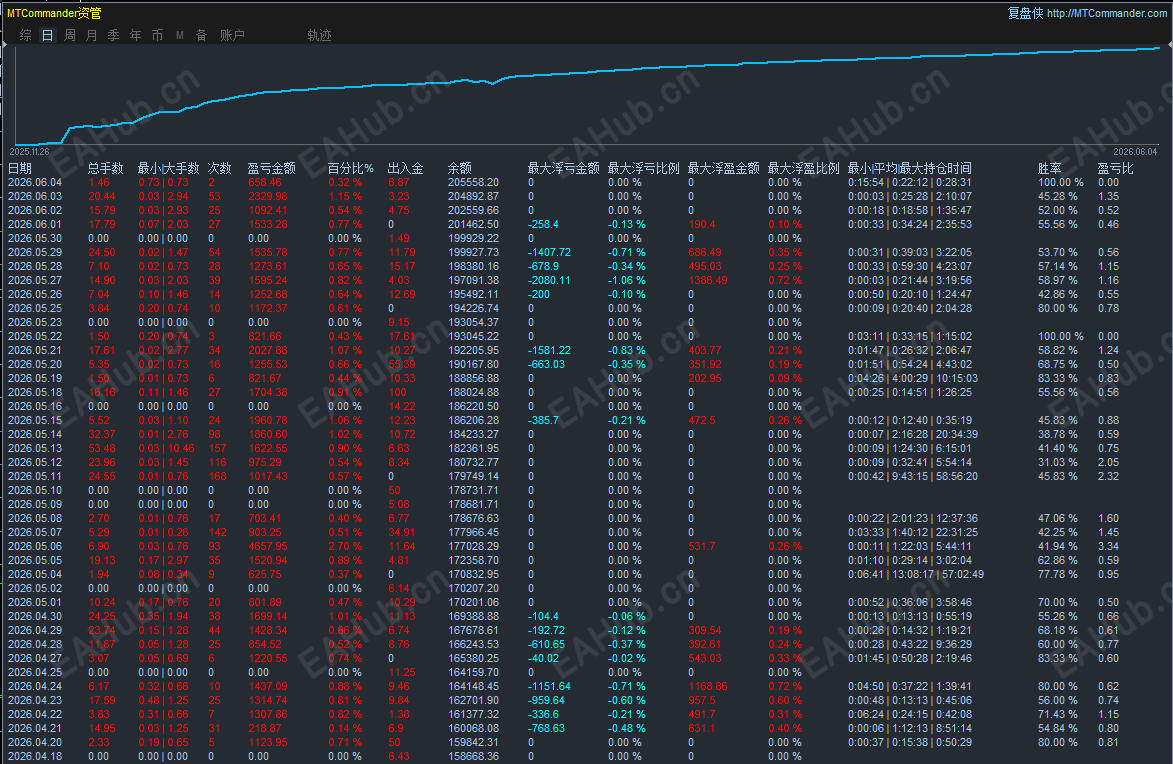Click the 胜率 win rate header

(x=1050, y=168)
